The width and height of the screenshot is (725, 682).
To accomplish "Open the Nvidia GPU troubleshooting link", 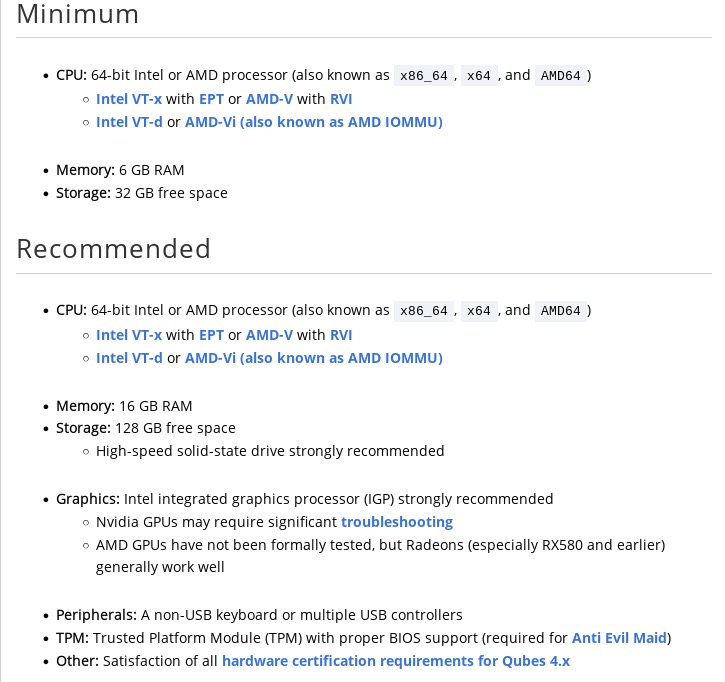I will click(397, 522).
